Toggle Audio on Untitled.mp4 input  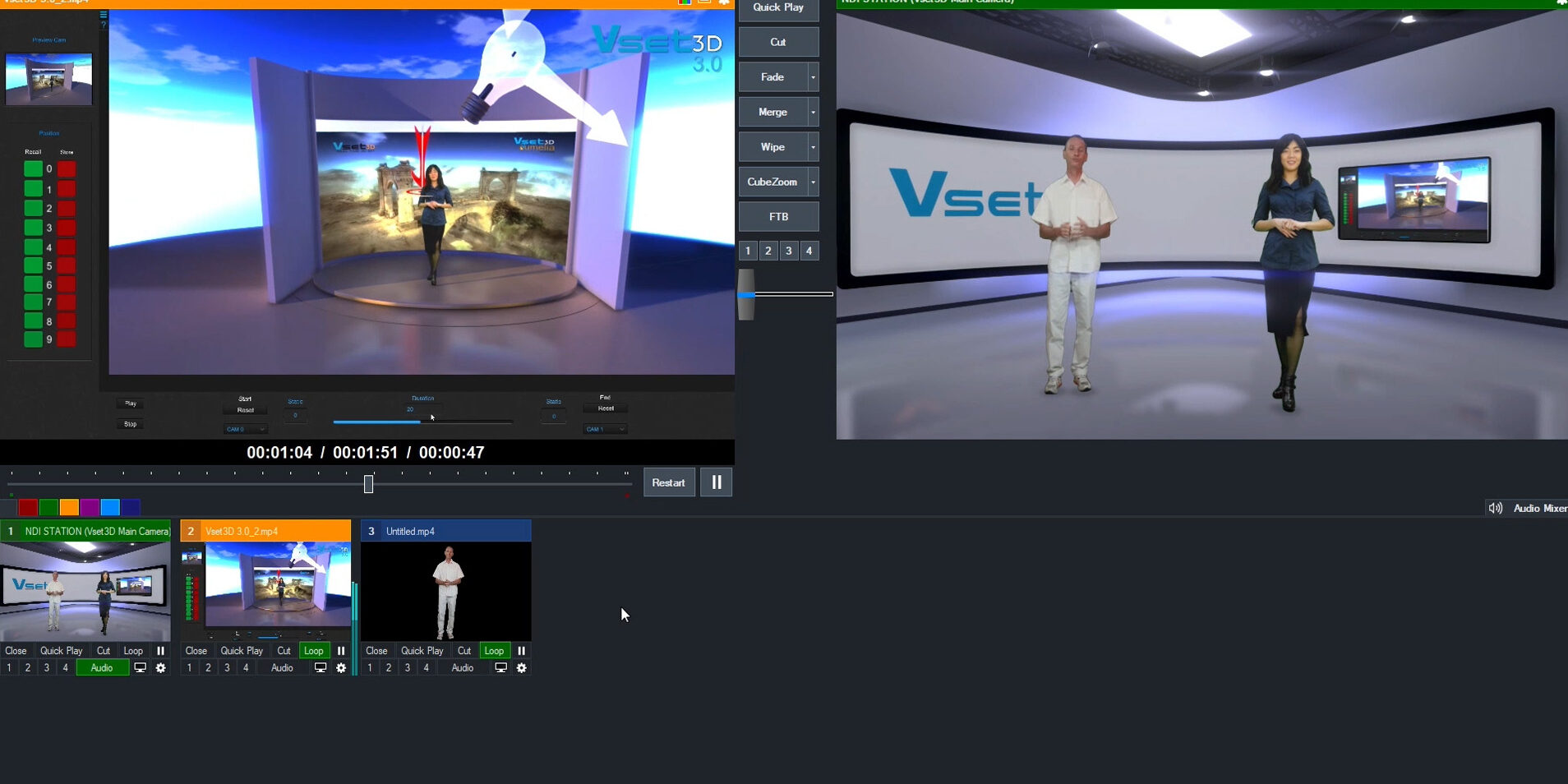(463, 668)
